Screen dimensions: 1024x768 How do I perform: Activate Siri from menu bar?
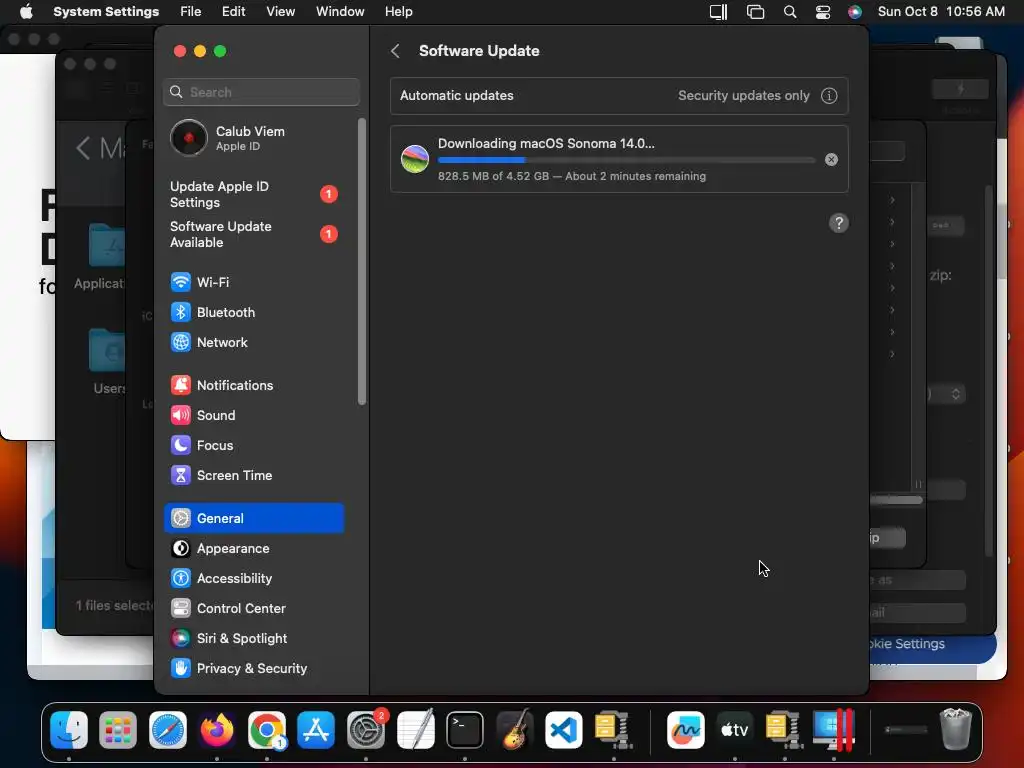pyautogui.click(x=854, y=12)
